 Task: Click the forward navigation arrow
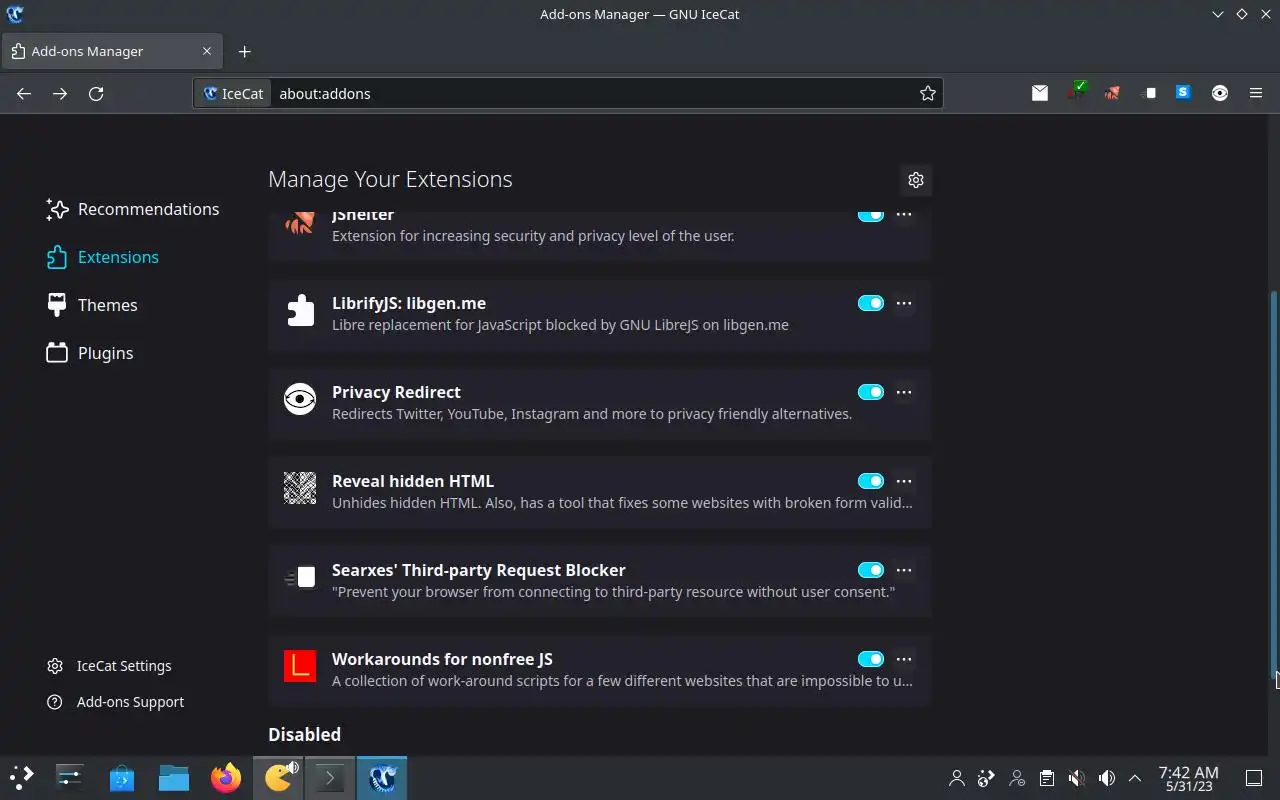(x=60, y=93)
